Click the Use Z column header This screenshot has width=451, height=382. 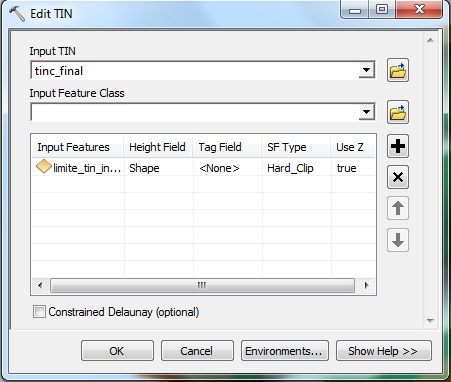coord(353,147)
